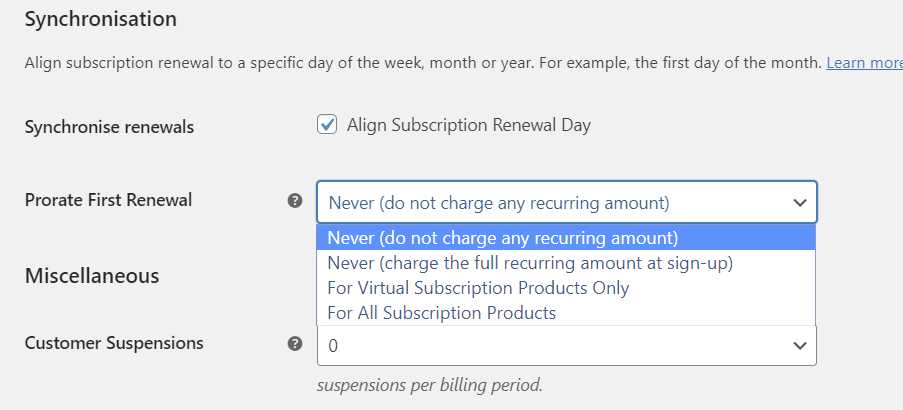The height and width of the screenshot is (410, 903).
Task: Open the Customer Suspensions dropdown showing 0
Action: [x=567, y=346]
